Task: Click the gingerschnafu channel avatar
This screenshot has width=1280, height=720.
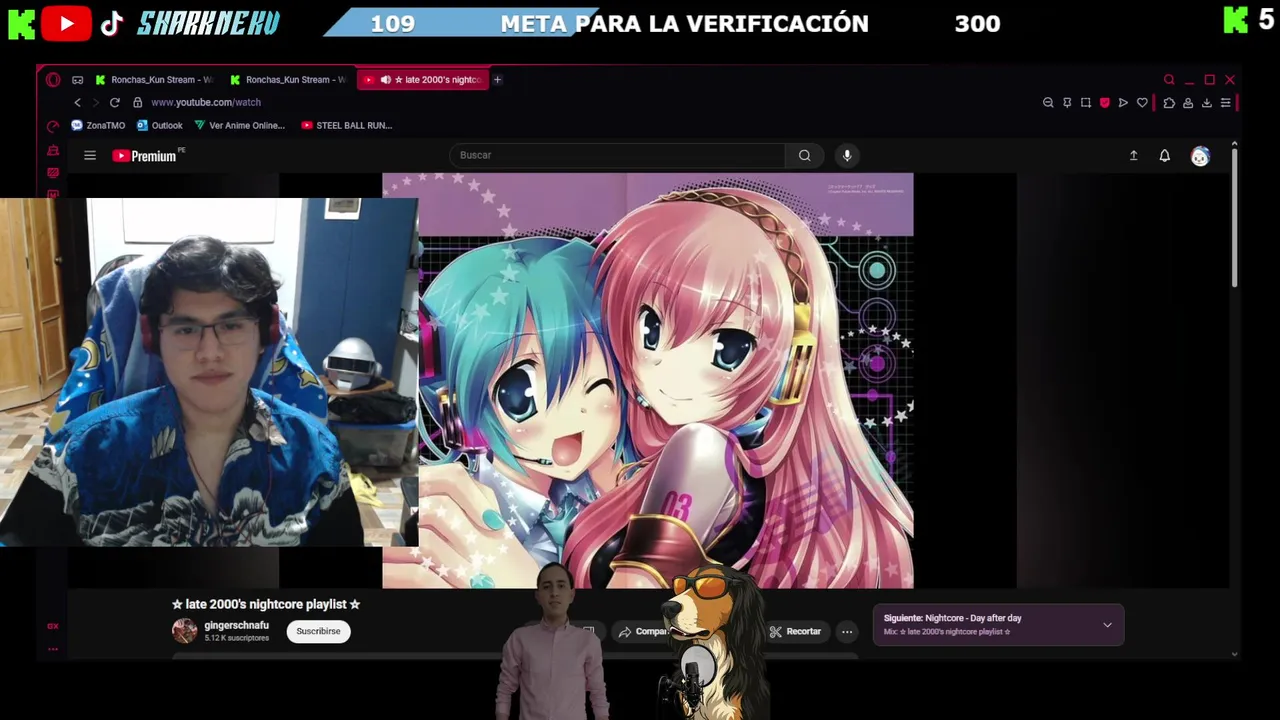Action: click(x=184, y=631)
